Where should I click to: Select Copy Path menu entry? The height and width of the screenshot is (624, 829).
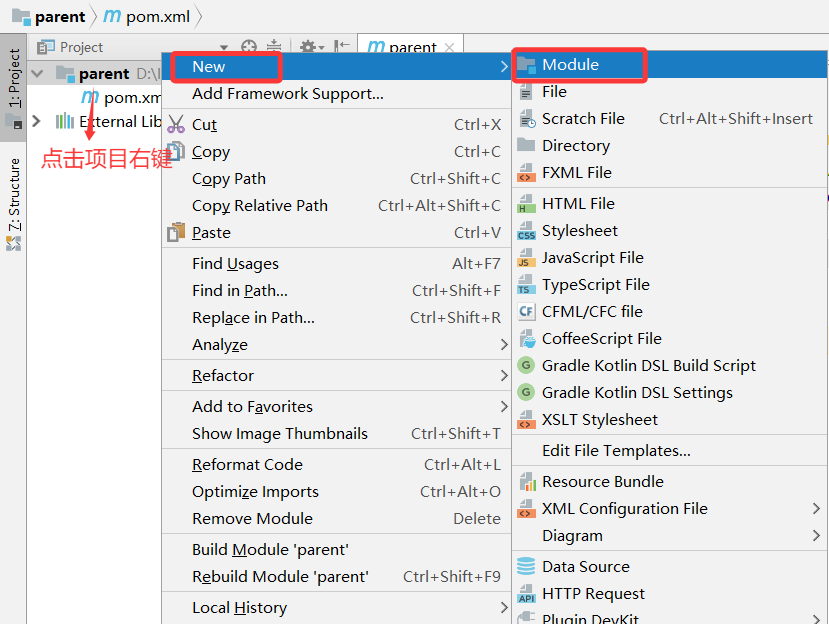click(336, 179)
